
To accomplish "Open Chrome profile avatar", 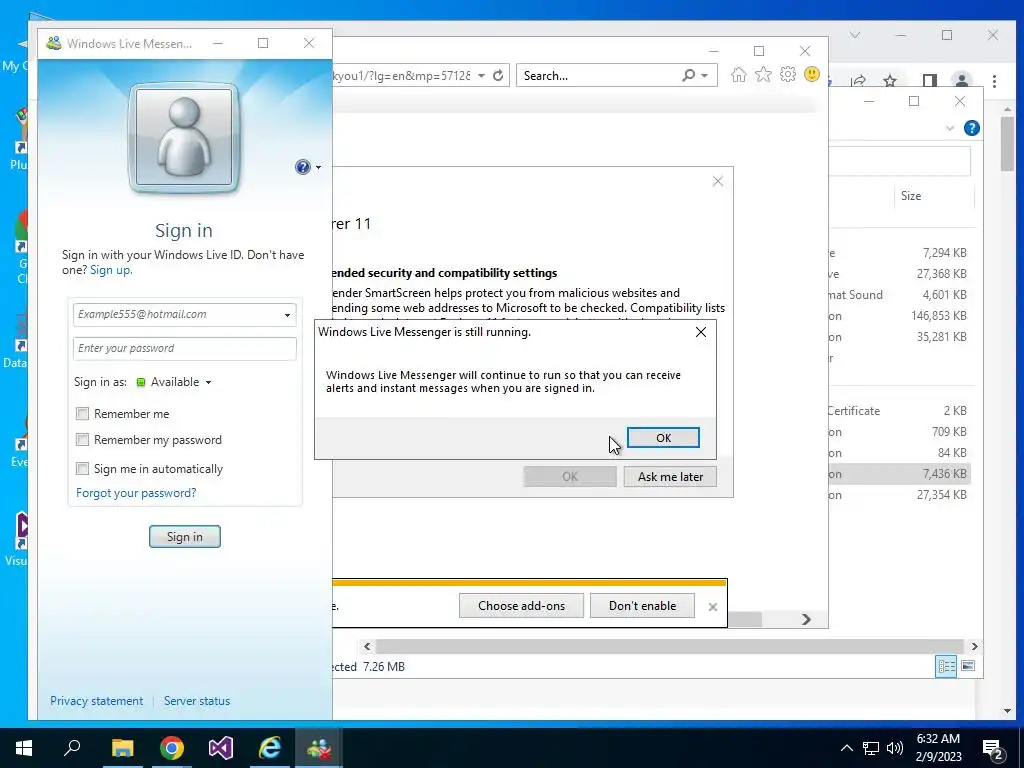I will point(961,81).
